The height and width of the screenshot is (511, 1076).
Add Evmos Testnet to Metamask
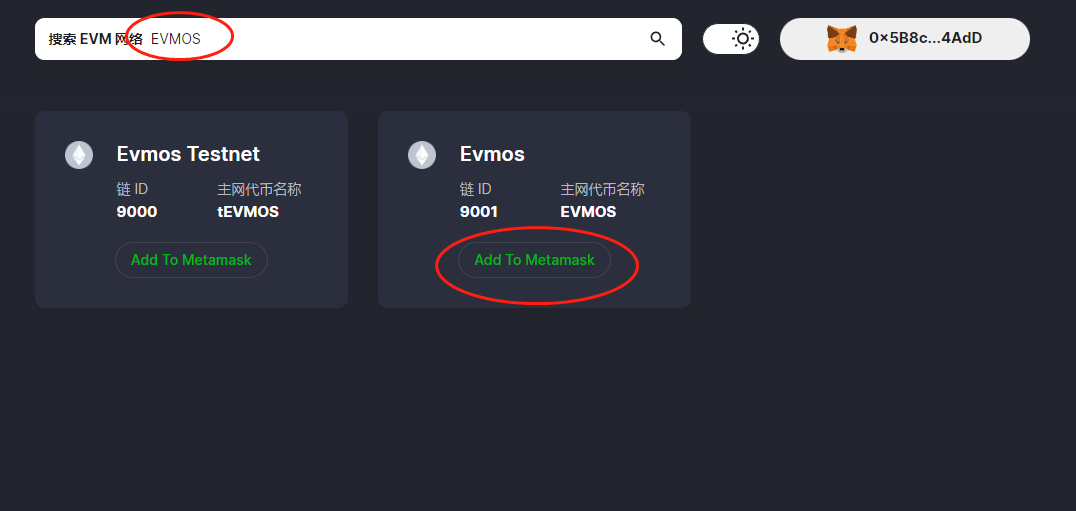[191, 260]
